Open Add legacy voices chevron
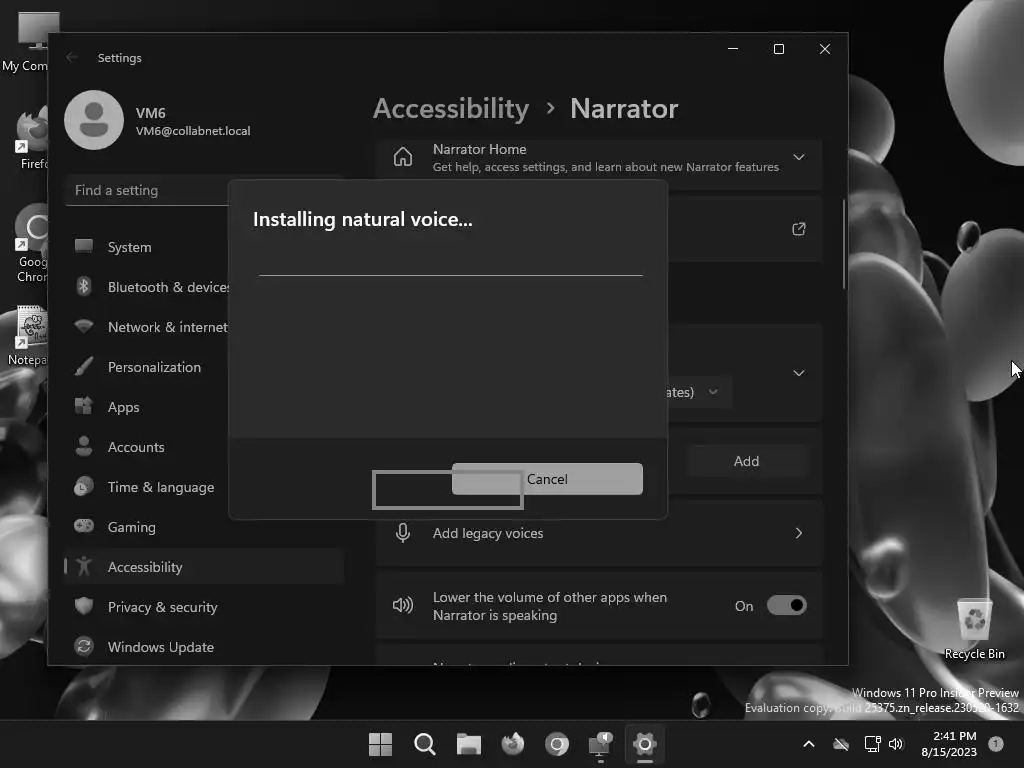The height and width of the screenshot is (768, 1024). click(x=799, y=533)
